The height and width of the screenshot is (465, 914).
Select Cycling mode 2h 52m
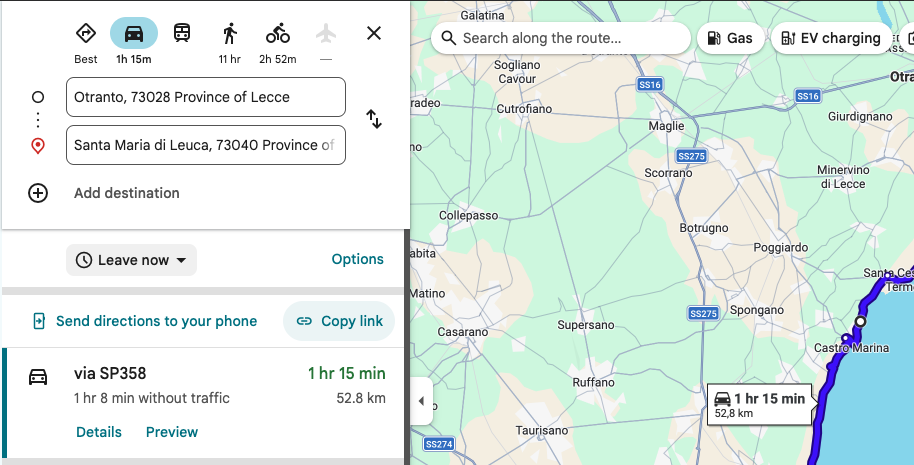pyautogui.click(x=278, y=33)
